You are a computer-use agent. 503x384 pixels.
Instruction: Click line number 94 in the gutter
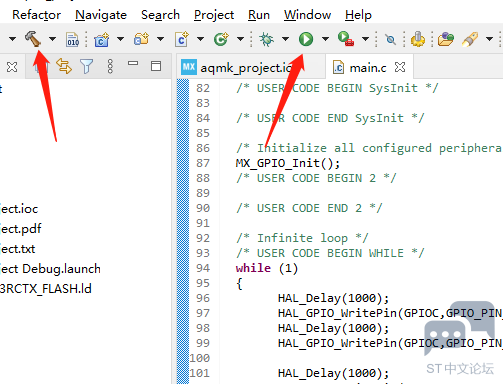coord(203,268)
